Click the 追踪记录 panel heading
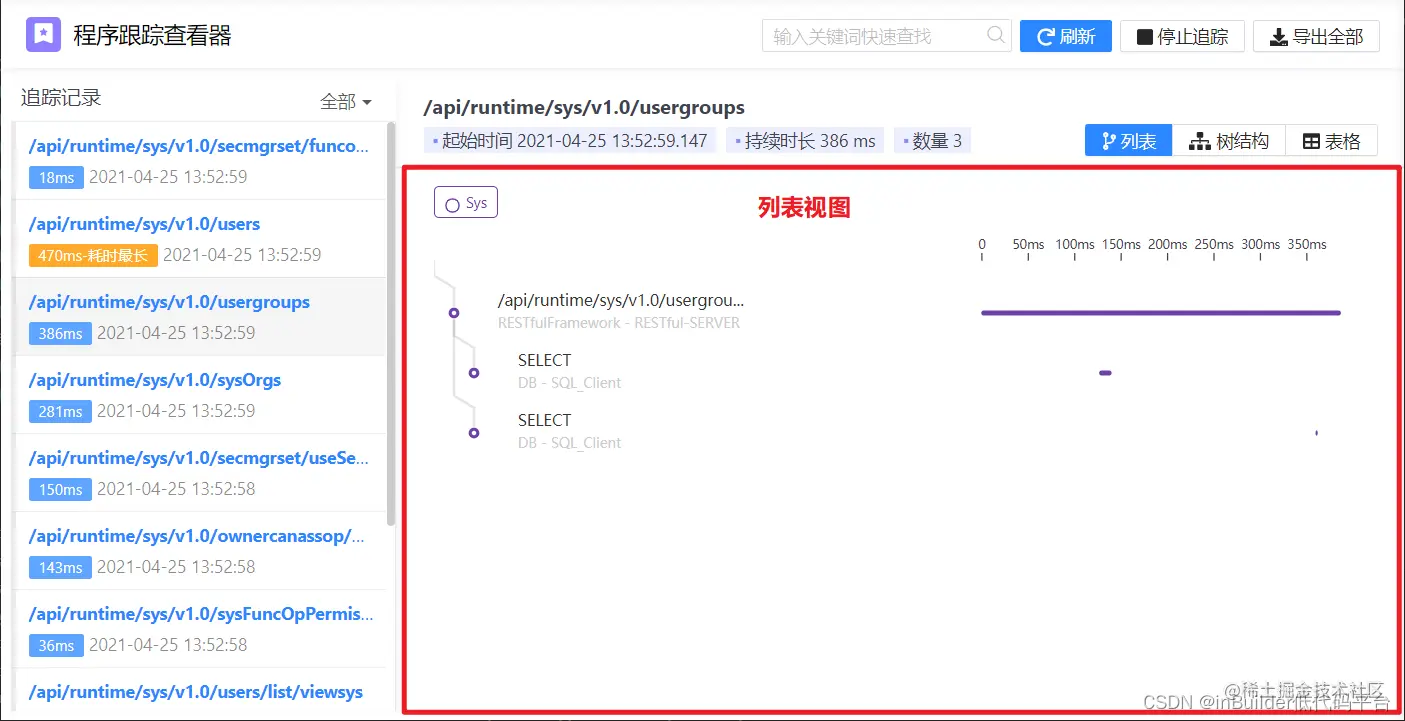This screenshot has width=1405, height=721. [x=61, y=98]
